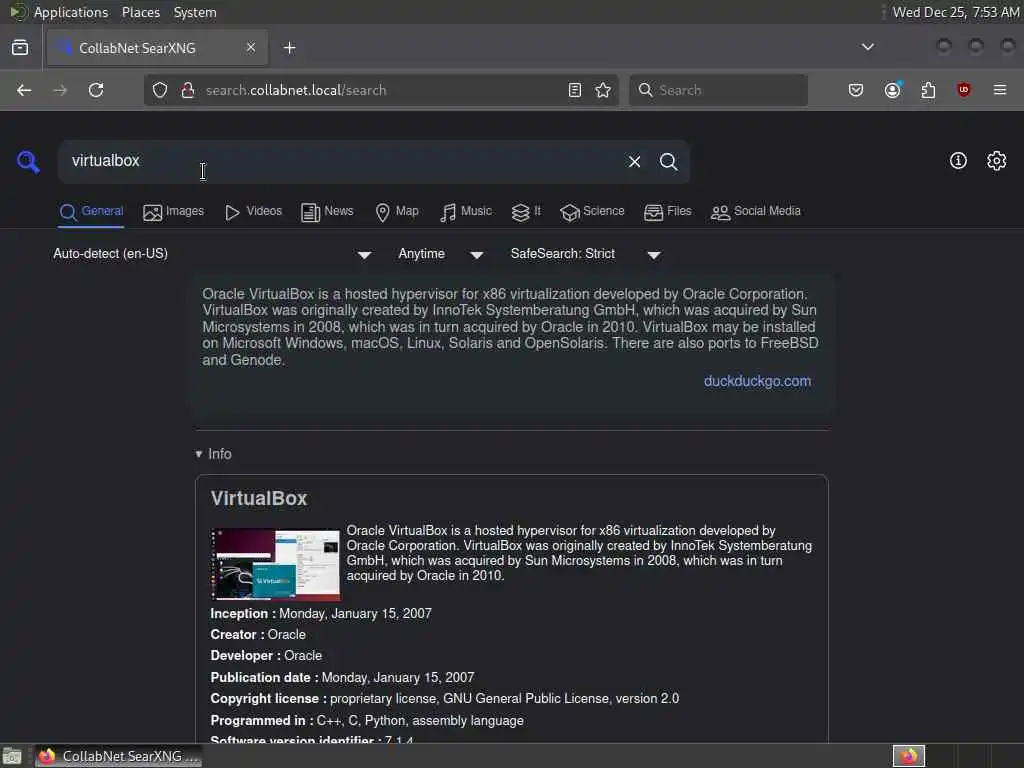The width and height of the screenshot is (1024, 768).
Task: Switch to the Social Media category
Action: (756, 212)
